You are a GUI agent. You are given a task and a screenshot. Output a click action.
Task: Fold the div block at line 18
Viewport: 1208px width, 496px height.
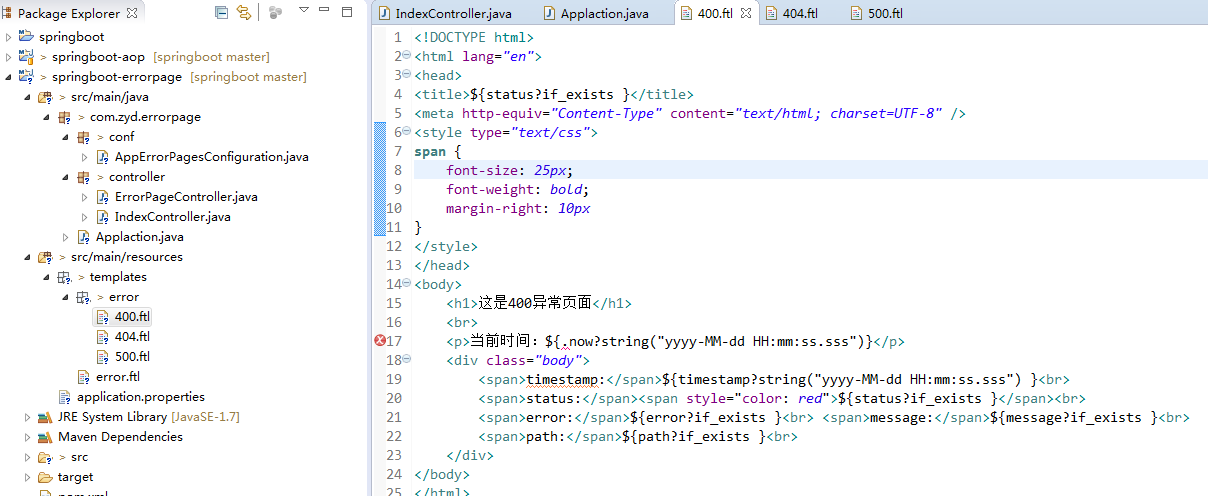405,361
